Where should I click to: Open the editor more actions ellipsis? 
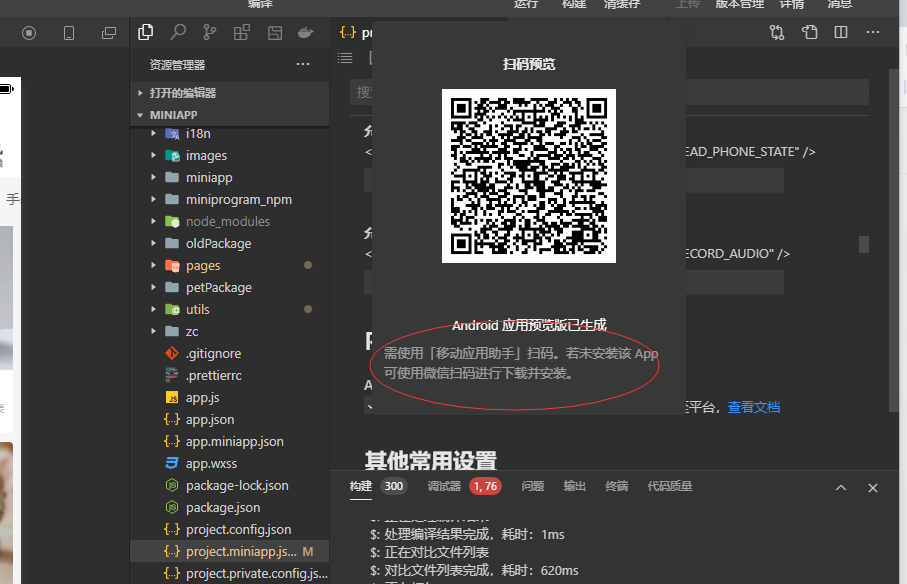[873, 32]
